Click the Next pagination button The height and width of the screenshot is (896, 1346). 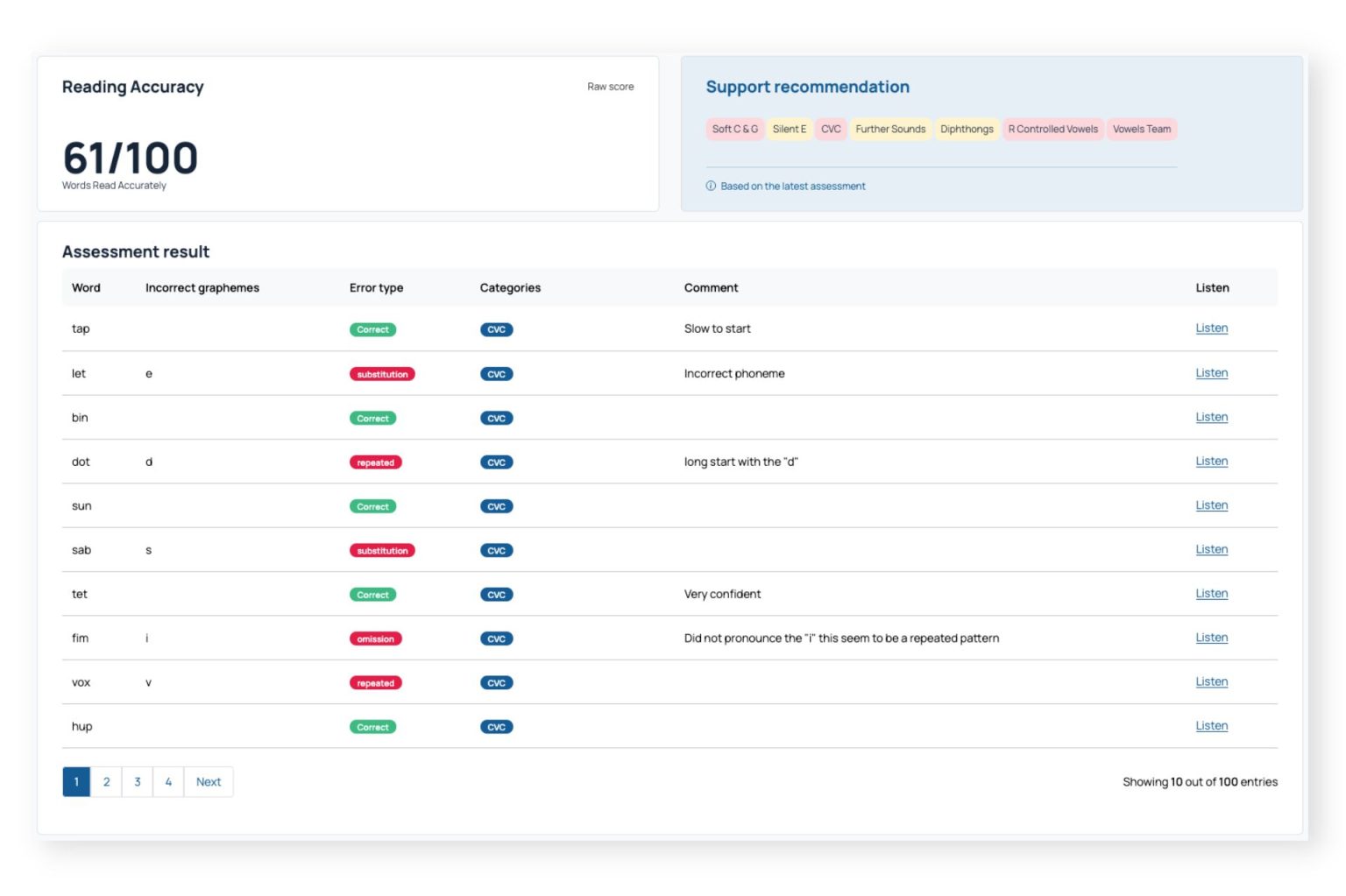coord(209,782)
